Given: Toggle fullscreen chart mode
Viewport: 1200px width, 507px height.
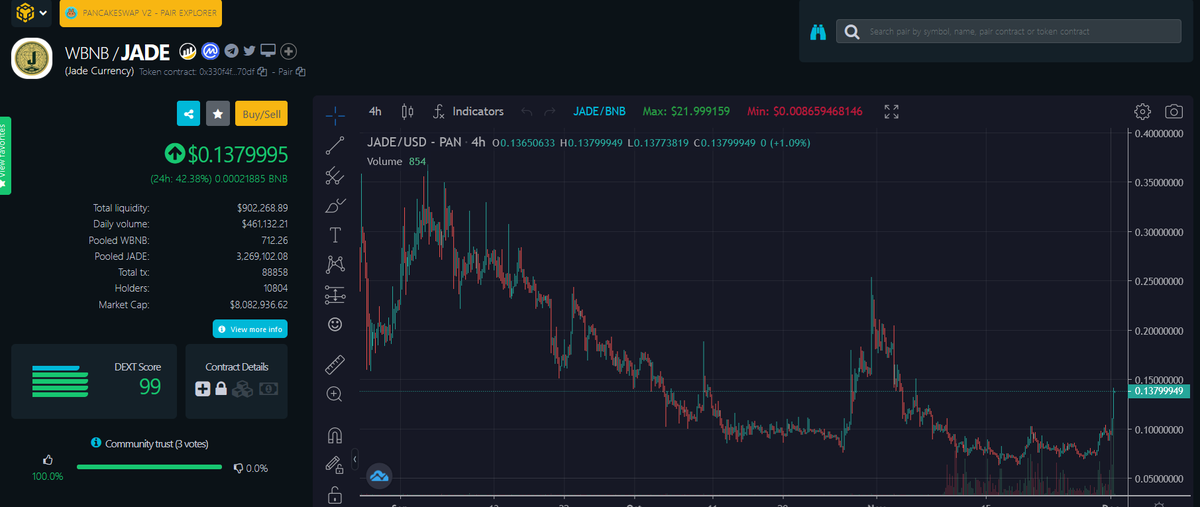Looking at the screenshot, I should pos(893,111).
